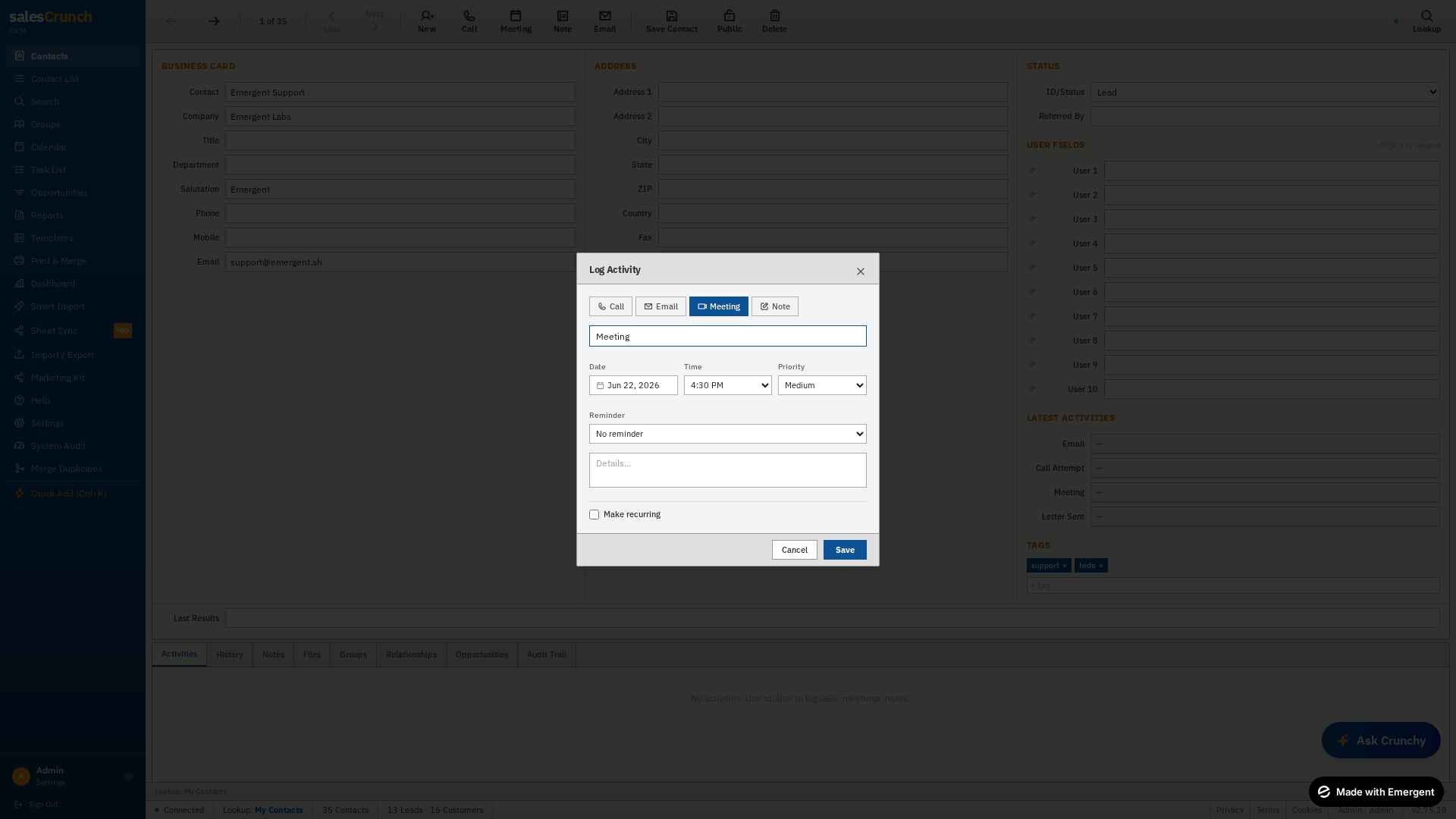Open Smart Import in the sidebar
Screen dimensions: 1456x819
[x=73, y=306]
